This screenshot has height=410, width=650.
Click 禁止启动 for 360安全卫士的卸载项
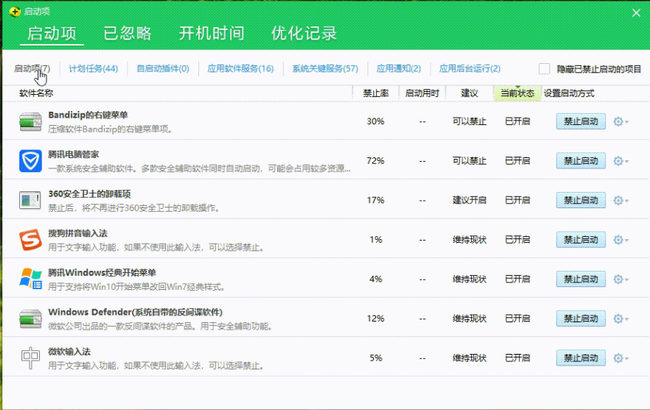pyautogui.click(x=581, y=200)
